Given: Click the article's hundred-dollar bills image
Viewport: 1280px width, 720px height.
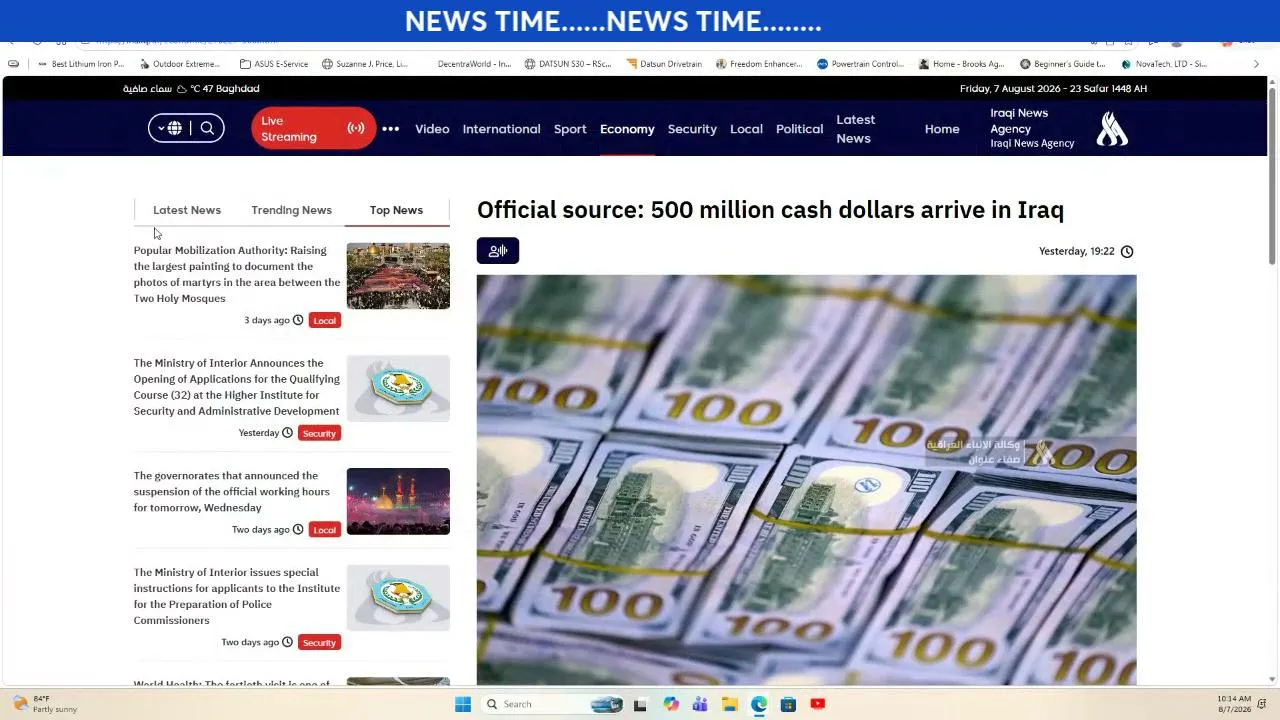Looking at the screenshot, I should click(x=806, y=480).
